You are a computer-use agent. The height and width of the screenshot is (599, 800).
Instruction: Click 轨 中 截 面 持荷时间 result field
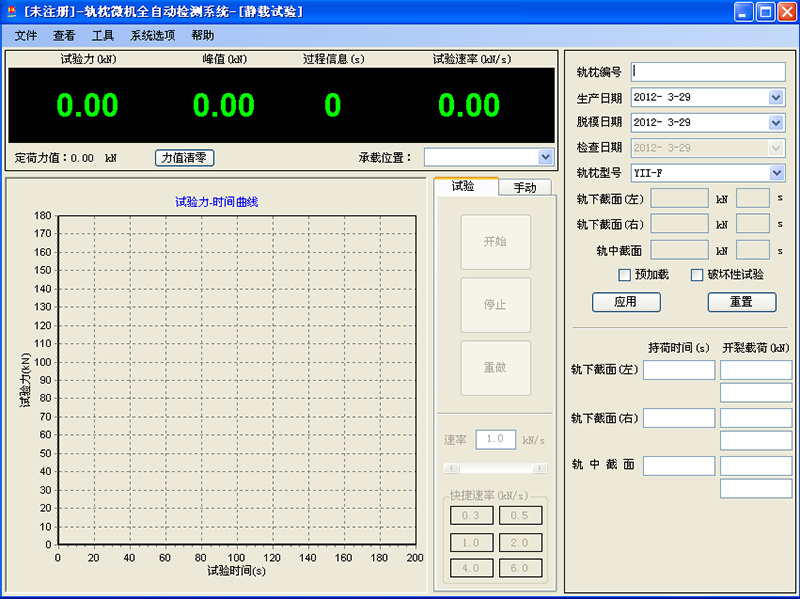[x=679, y=466]
